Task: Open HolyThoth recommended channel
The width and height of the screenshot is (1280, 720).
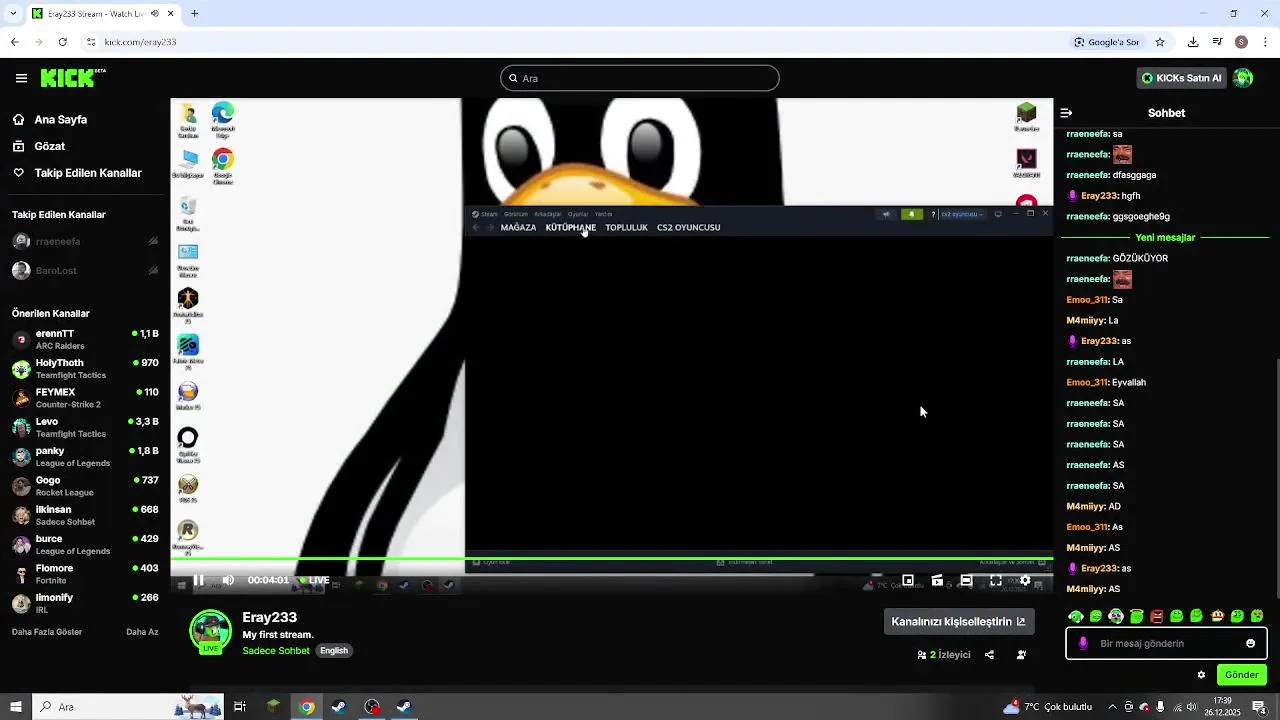Action: click(85, 368)
